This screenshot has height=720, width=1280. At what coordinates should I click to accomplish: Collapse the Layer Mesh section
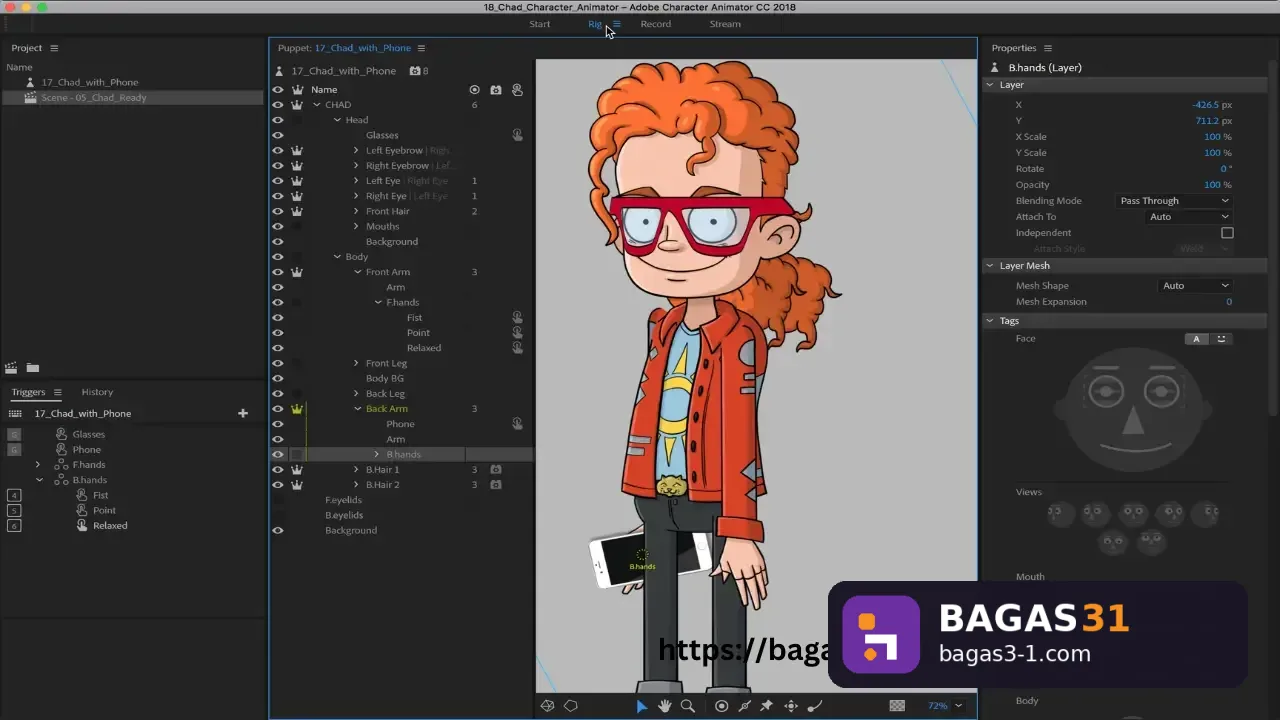(x=990, y=266)
